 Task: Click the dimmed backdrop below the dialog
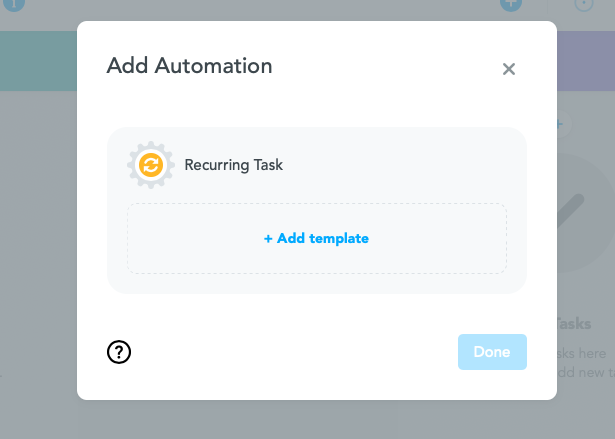pos(317,420)
